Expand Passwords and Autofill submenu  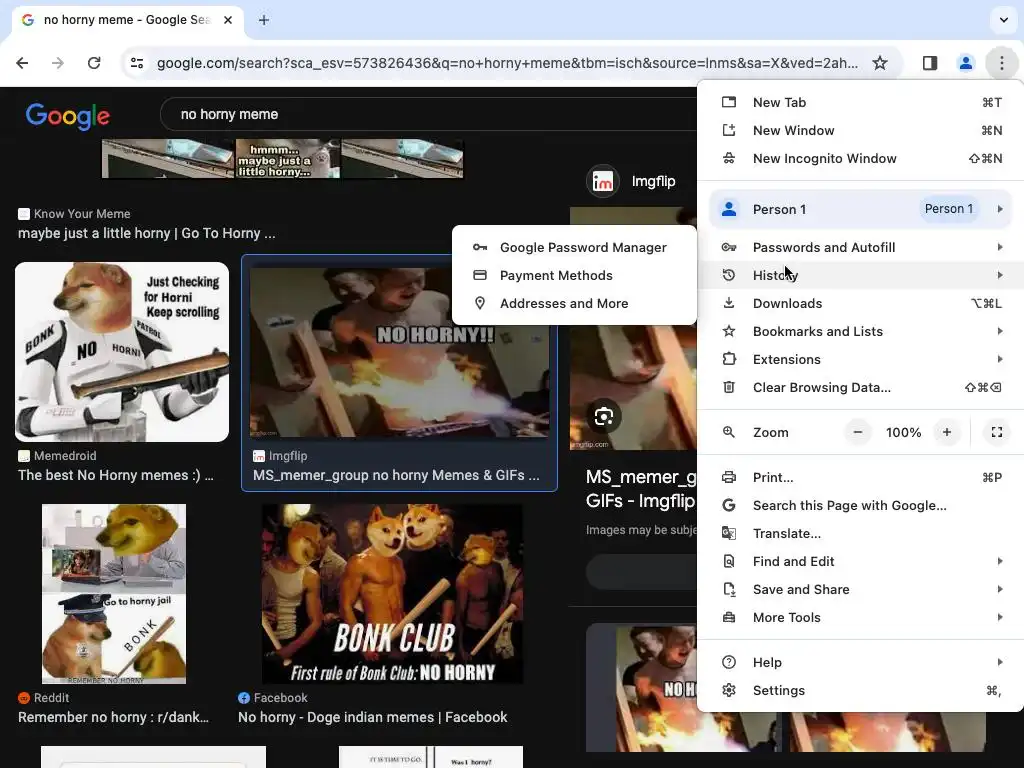click(861, 248)
